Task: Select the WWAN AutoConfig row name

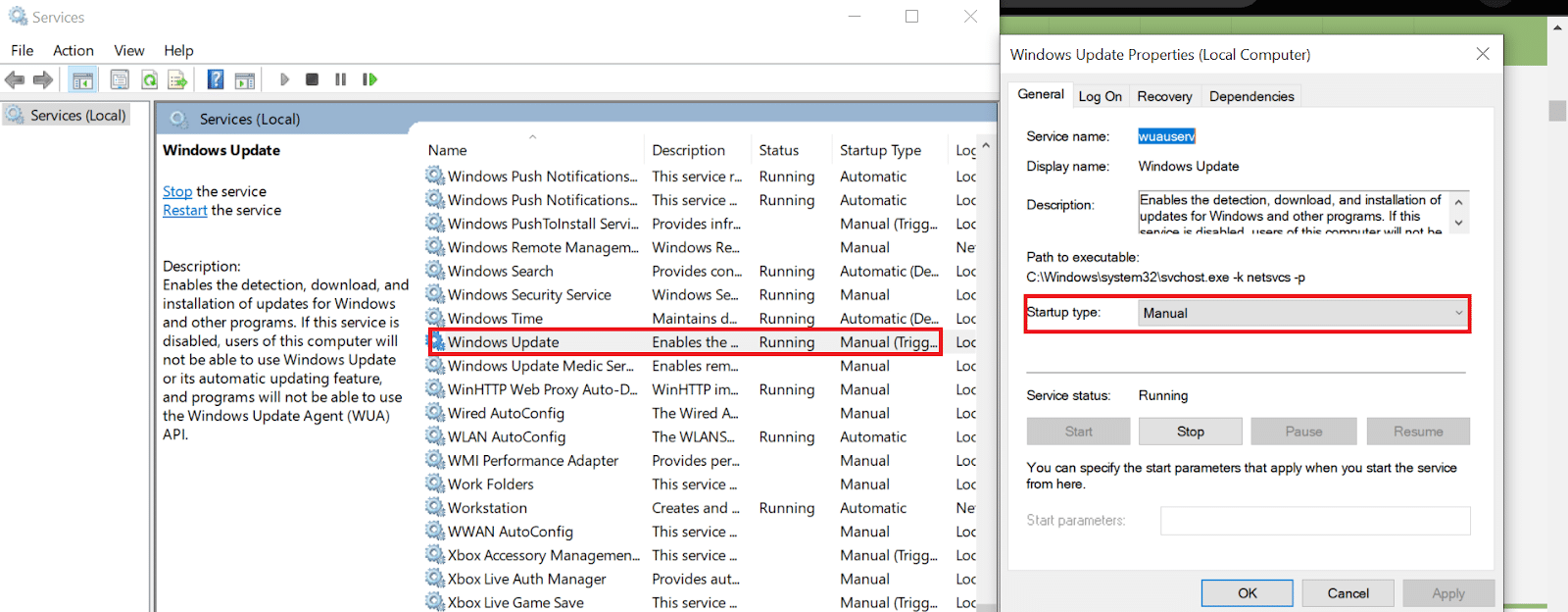Action: pyautogui.click(x=510, y=532)
